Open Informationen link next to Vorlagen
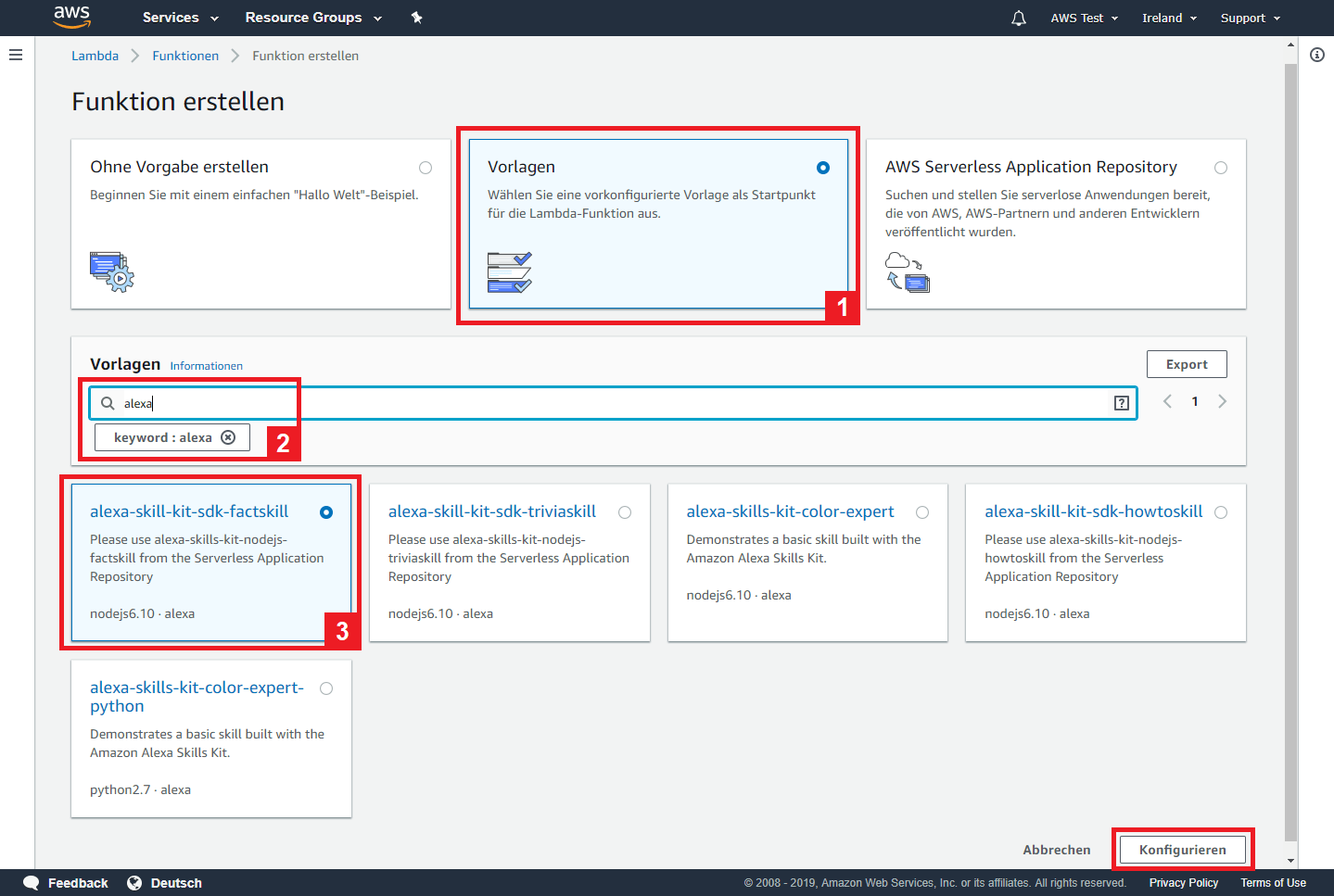1334x896 pixels. 207,366
